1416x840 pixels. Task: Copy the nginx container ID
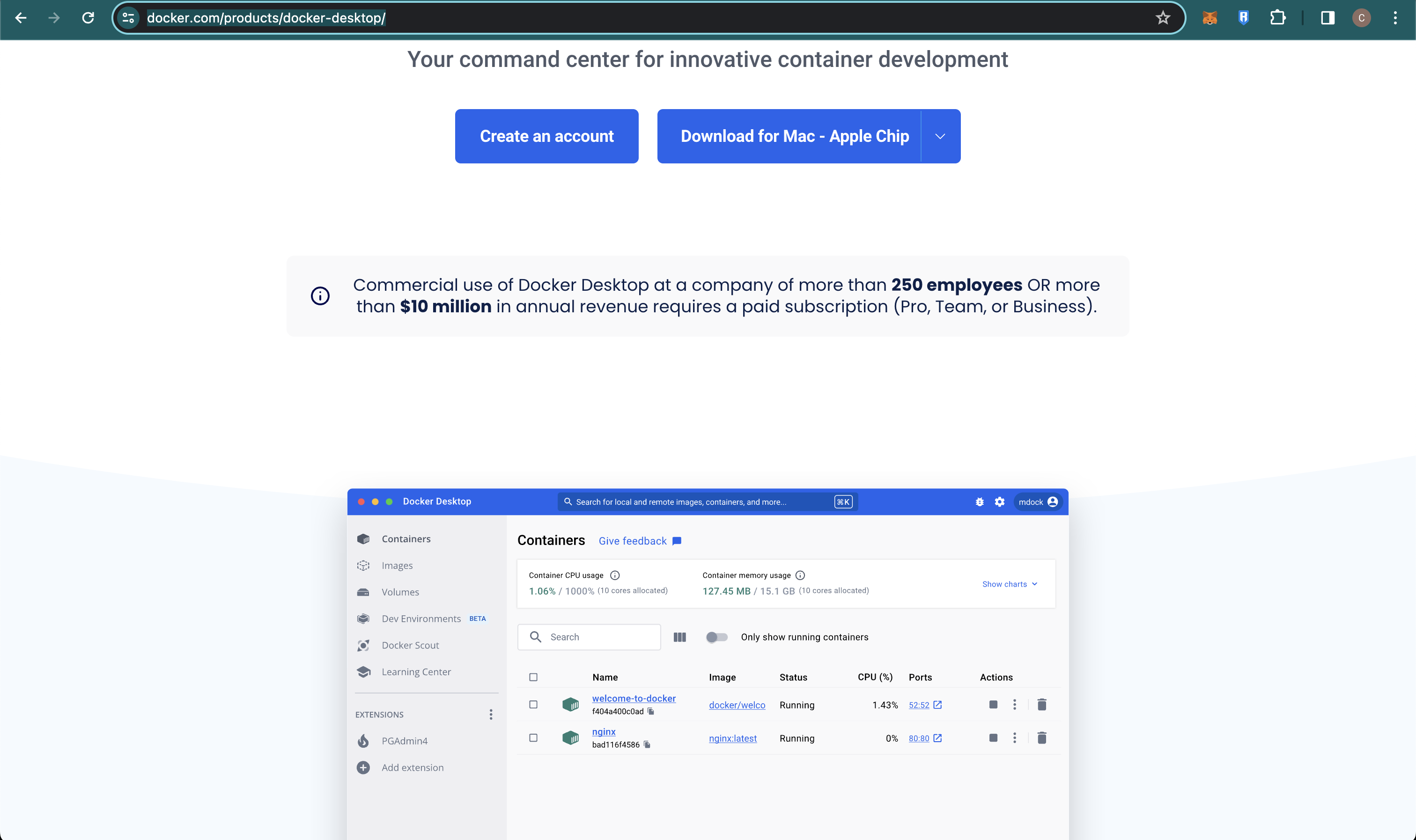(x=647, y=745)
